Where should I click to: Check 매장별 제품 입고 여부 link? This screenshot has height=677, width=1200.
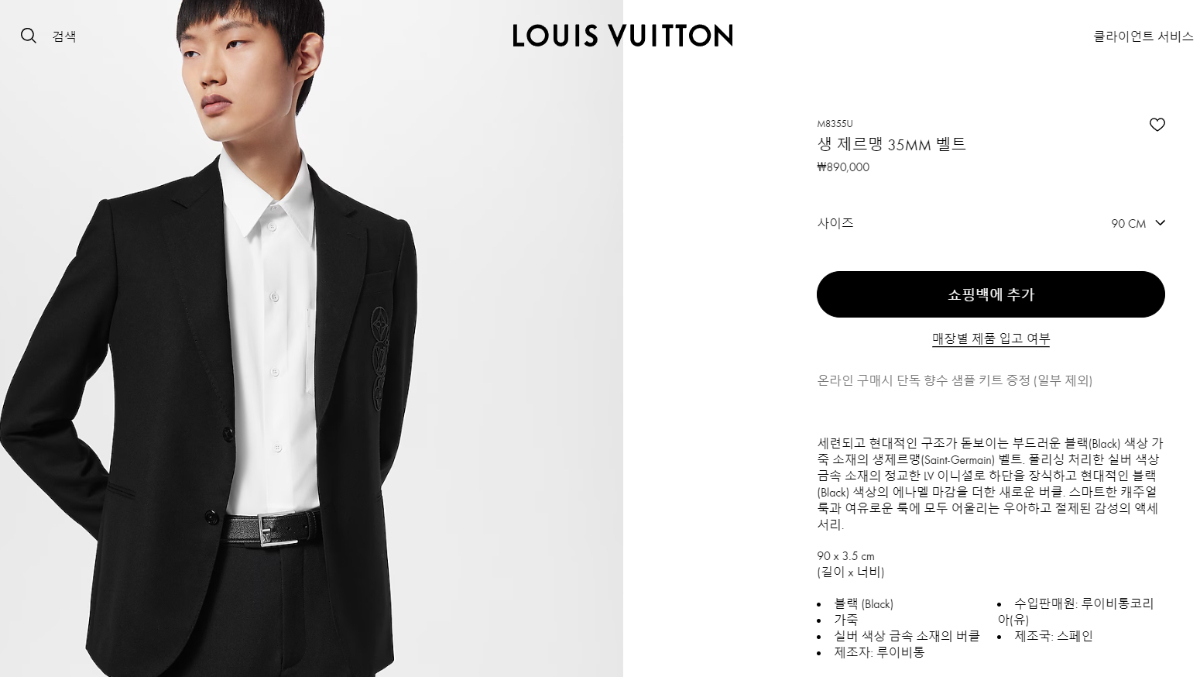991,339
